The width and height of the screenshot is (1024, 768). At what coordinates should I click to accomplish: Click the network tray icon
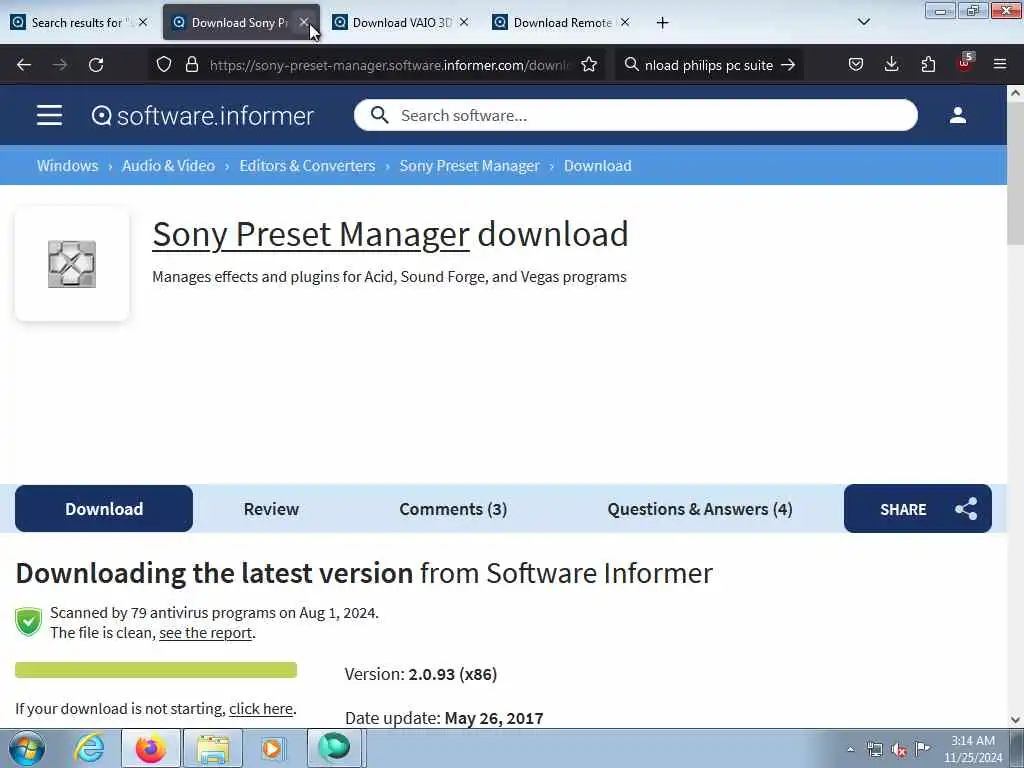[x=874, y=749]
